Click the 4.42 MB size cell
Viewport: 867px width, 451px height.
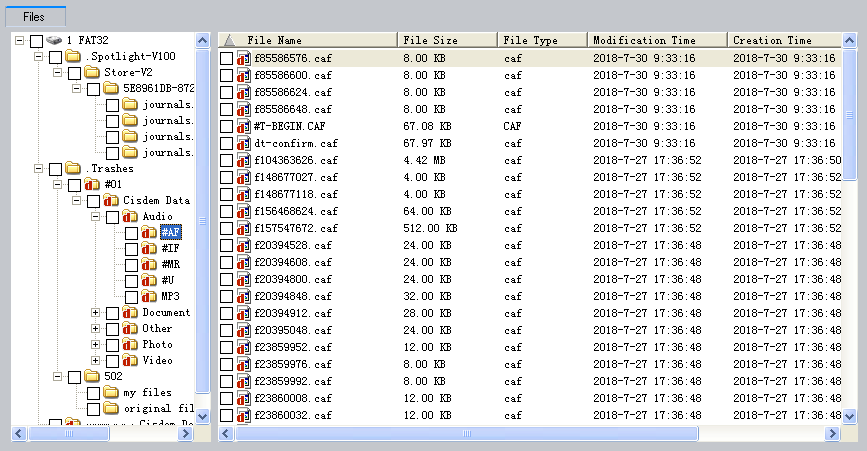(x=425, y=160)
